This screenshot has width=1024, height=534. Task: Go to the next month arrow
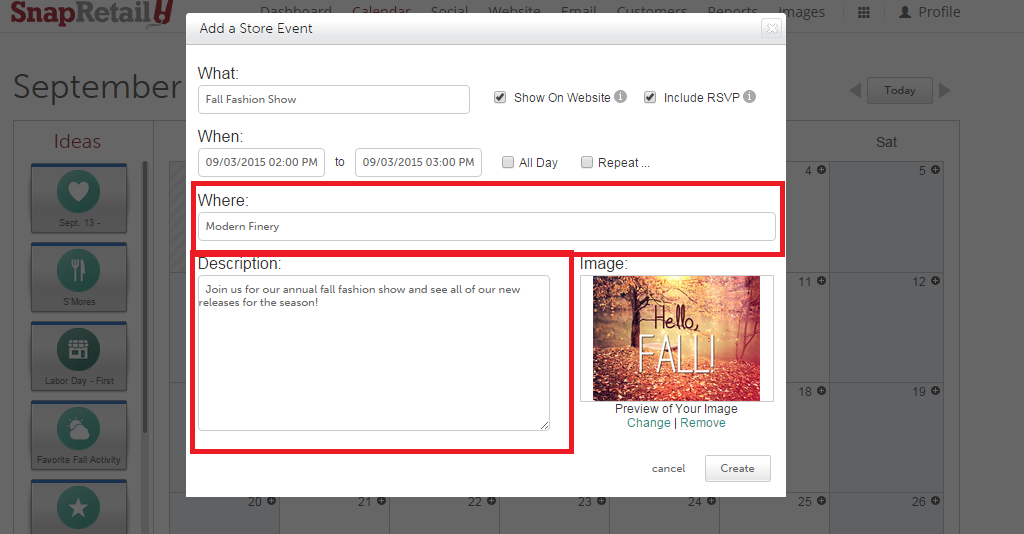click(x=944, y=91)
